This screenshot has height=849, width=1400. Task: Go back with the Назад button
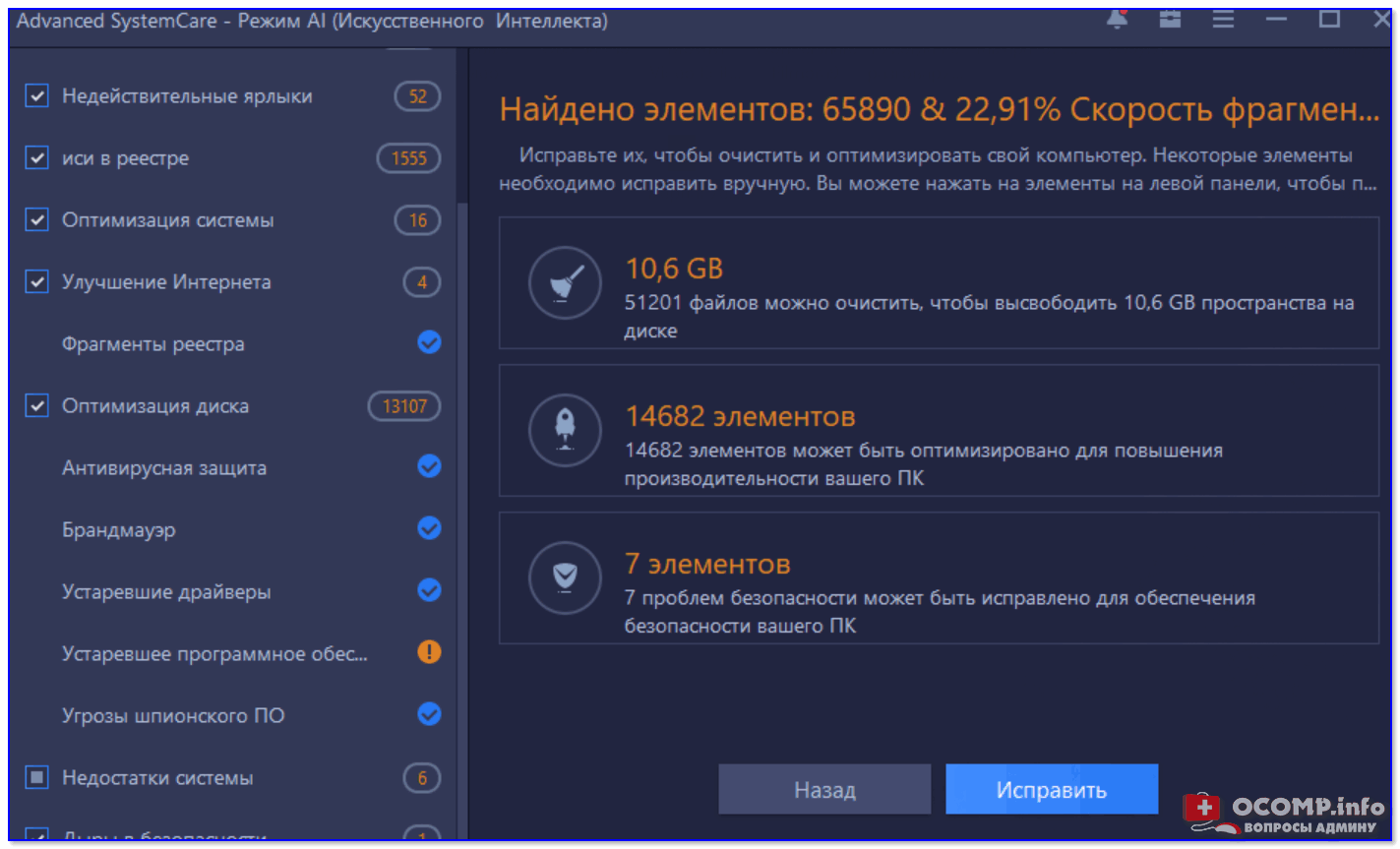[824, 790]
